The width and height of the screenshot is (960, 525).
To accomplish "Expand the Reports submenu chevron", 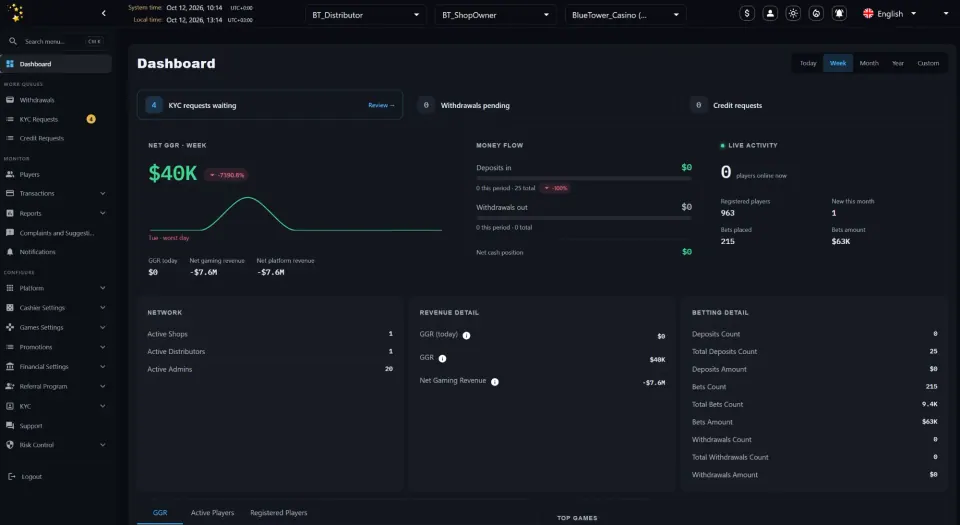I will [x=102, y=213].
